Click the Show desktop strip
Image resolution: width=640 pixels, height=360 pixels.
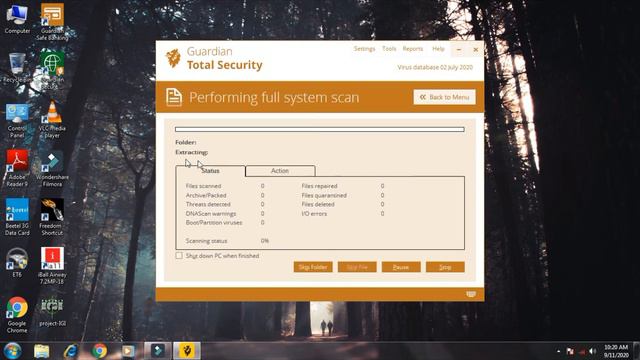[x=637, y=351]
